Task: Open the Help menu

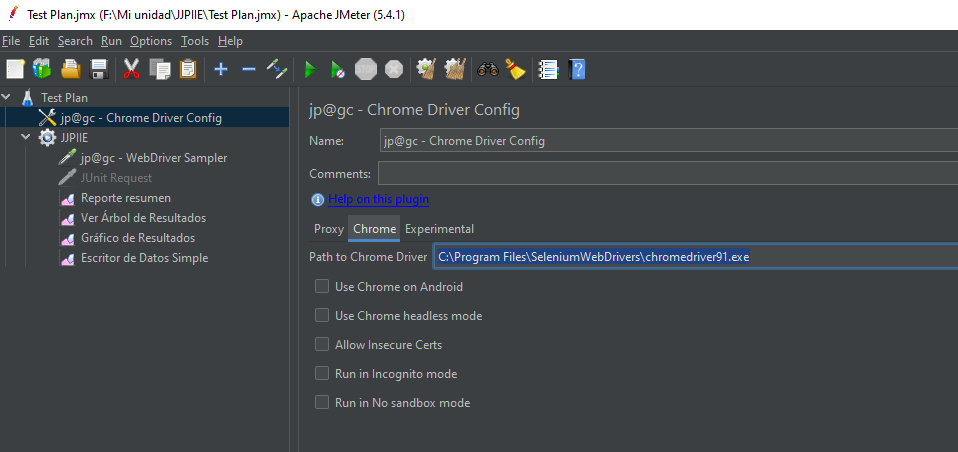Action: [230, 41]
